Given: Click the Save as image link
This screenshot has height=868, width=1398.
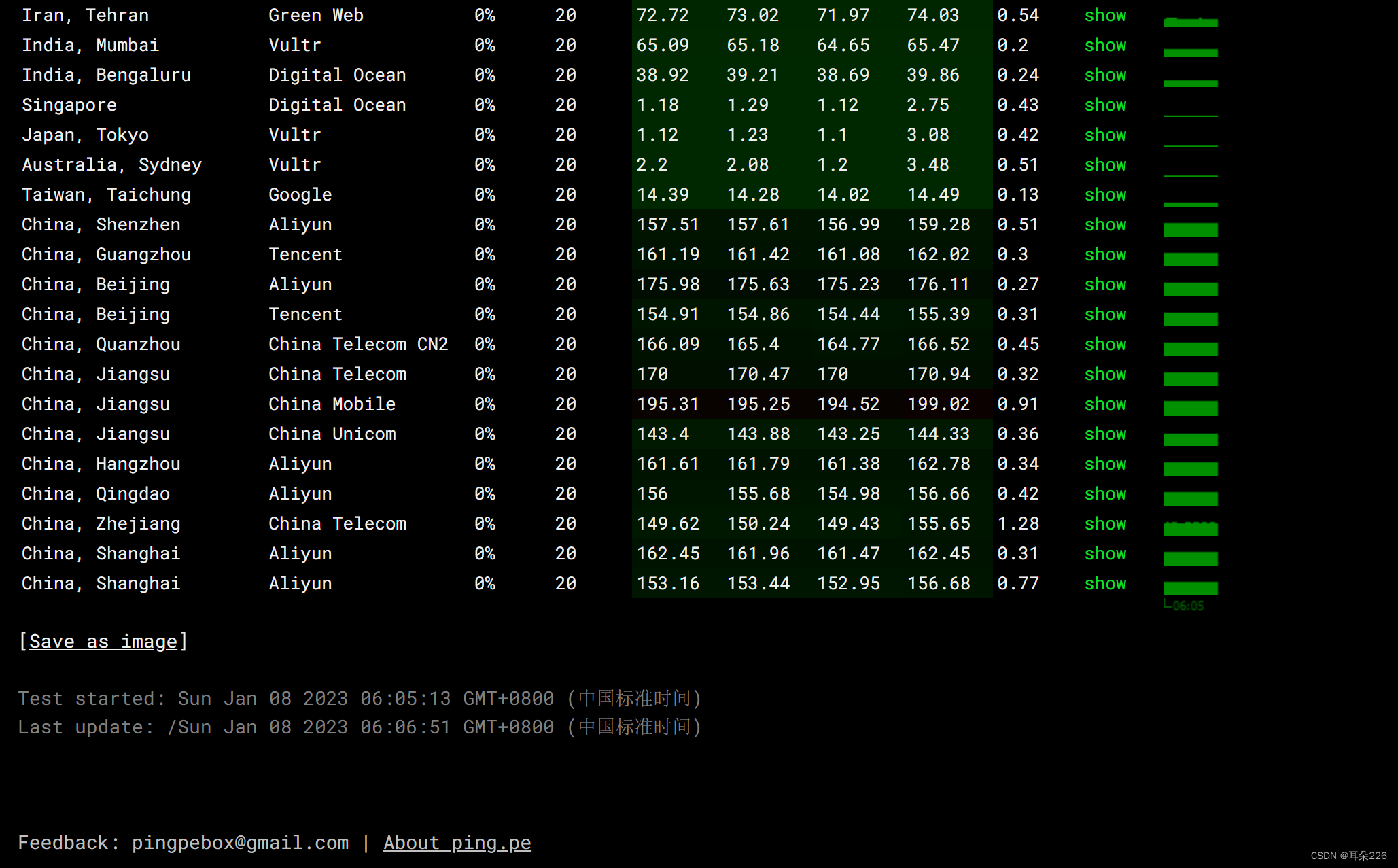Looking at the screenshot, I should pyautogui.click(x=103, y=642).
